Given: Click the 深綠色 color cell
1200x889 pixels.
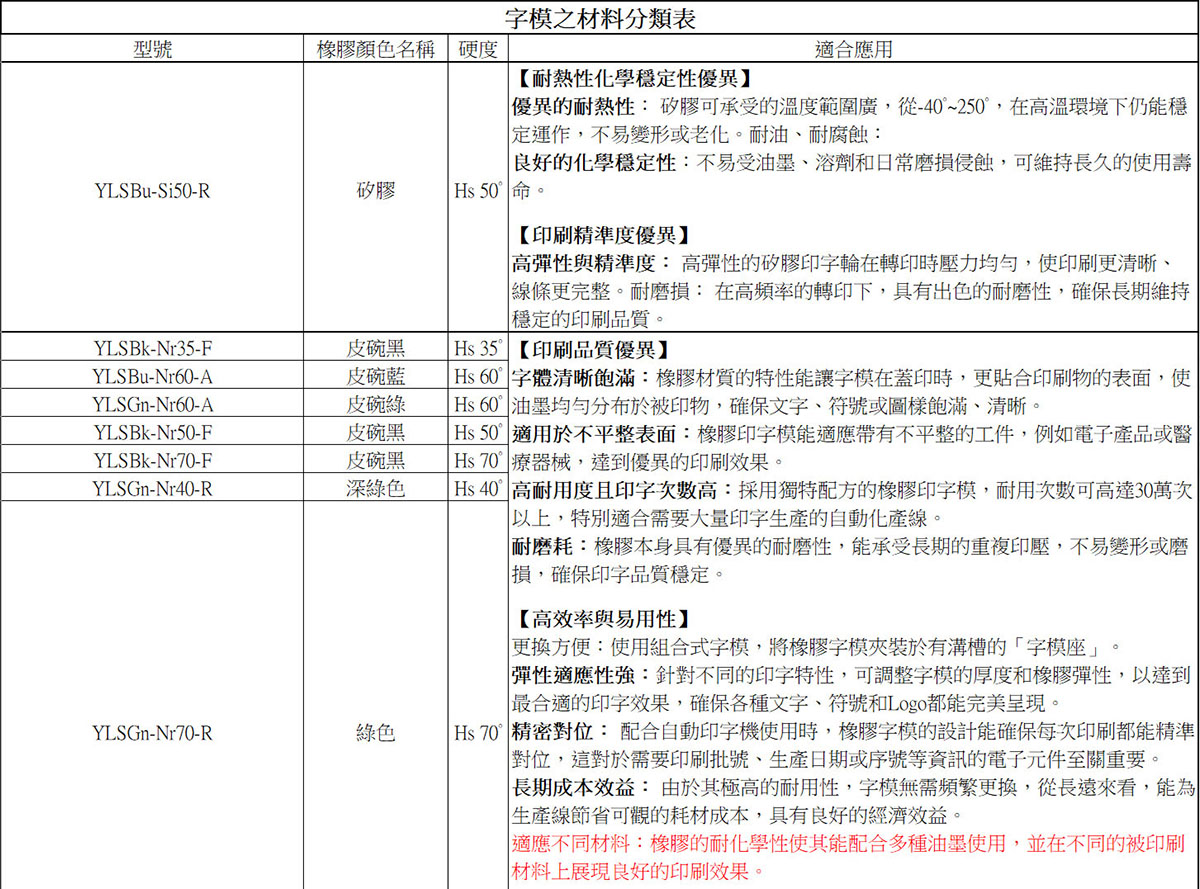Looking at the screenshot, I should pos(376,489).
